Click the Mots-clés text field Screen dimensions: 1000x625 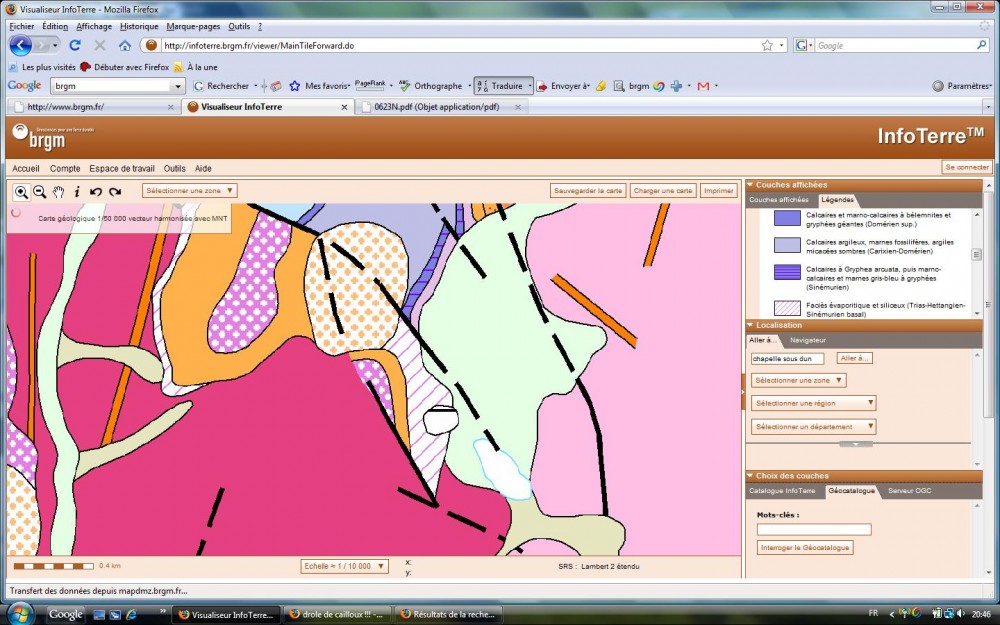814,530
